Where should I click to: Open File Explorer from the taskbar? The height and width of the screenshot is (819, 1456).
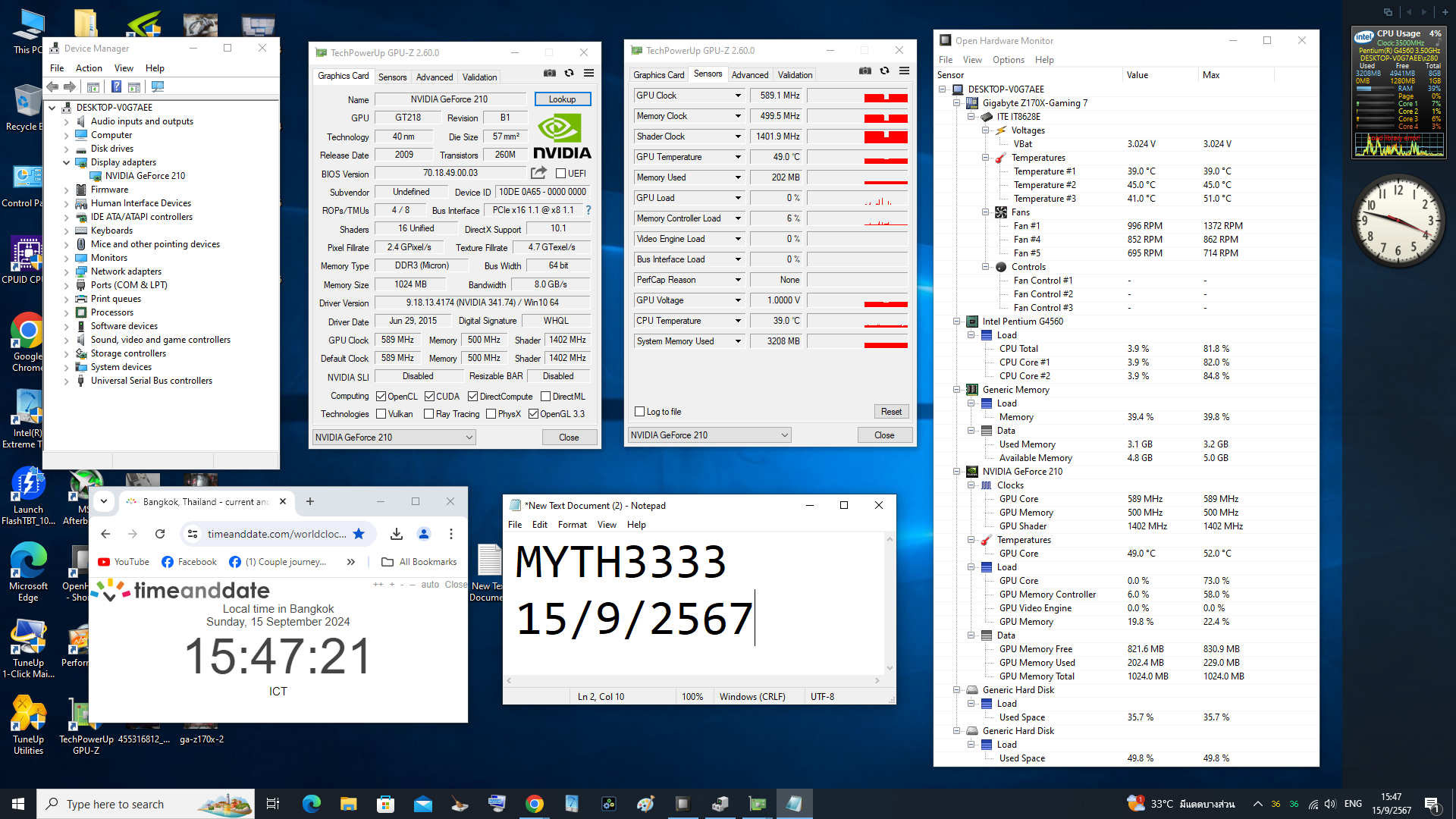pyautogui.click(x=348, y=804)
